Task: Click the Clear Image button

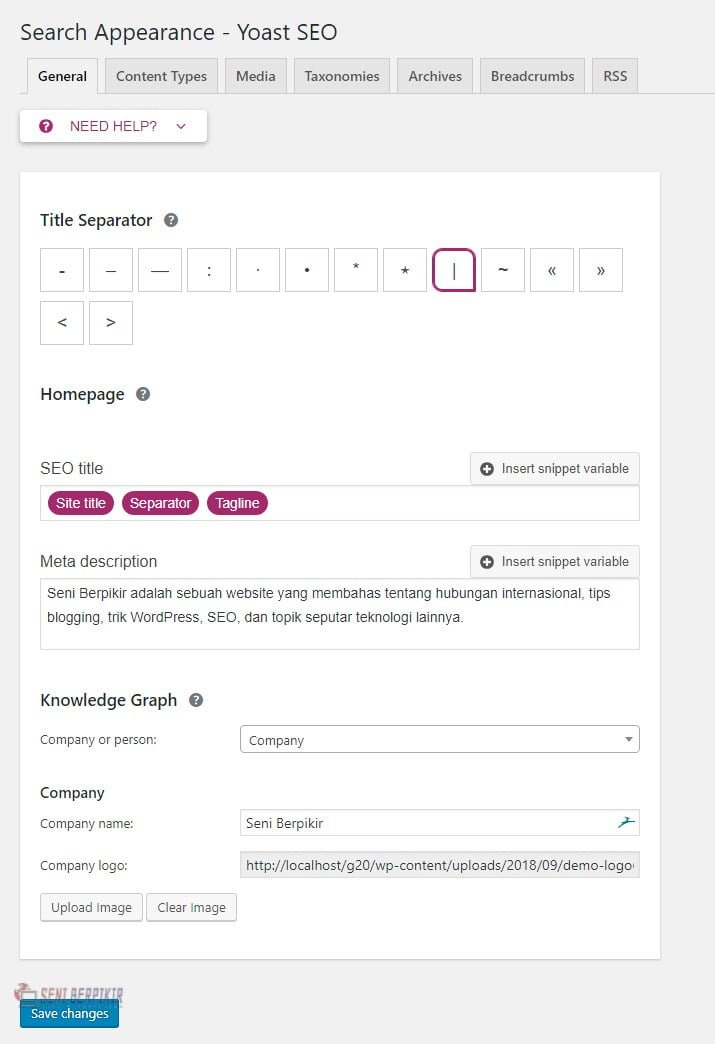Action: (x=192, y=908)
